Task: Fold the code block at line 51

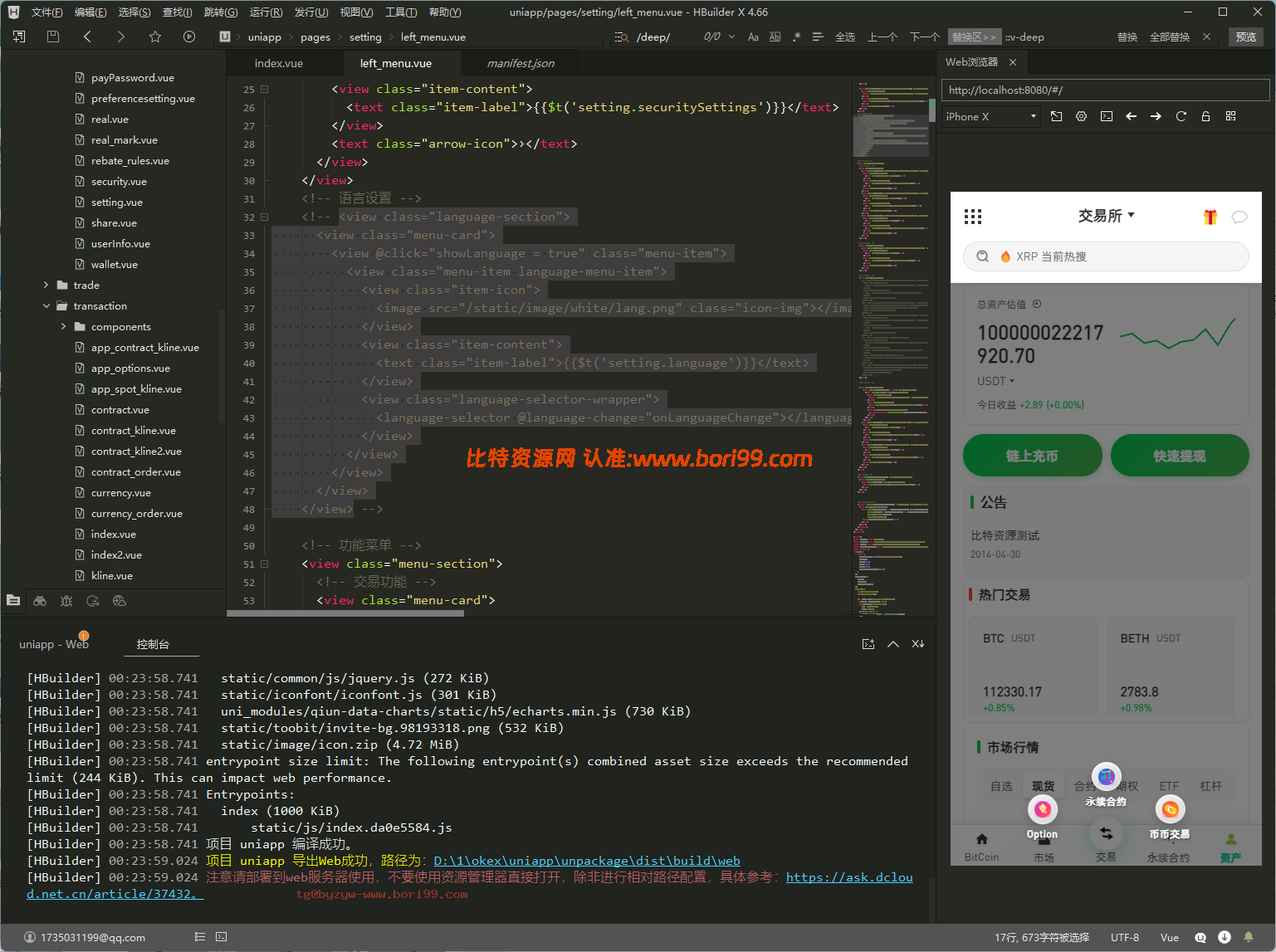Action: coord(265,564)
